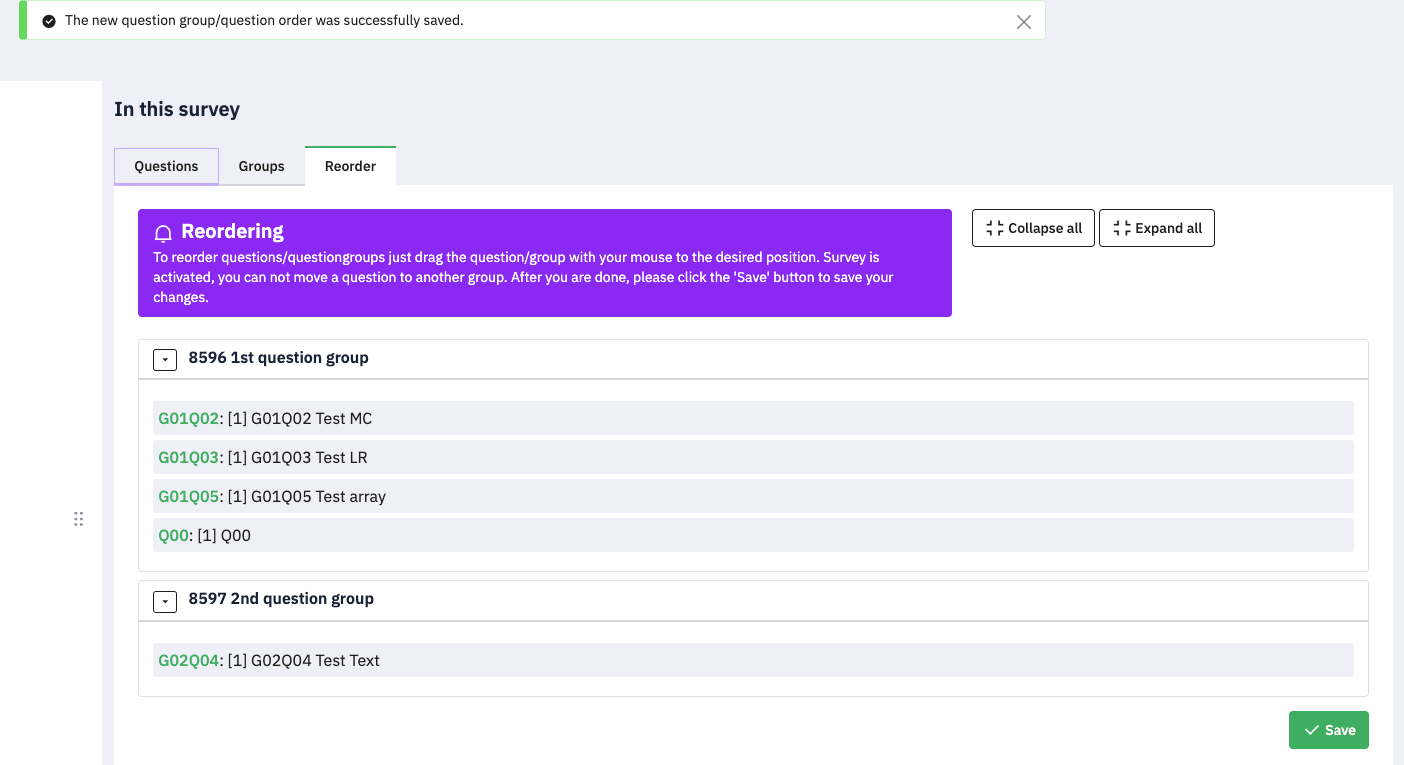Click the green G01Q02 code link
1404x765 pixels.
[188, 418]
